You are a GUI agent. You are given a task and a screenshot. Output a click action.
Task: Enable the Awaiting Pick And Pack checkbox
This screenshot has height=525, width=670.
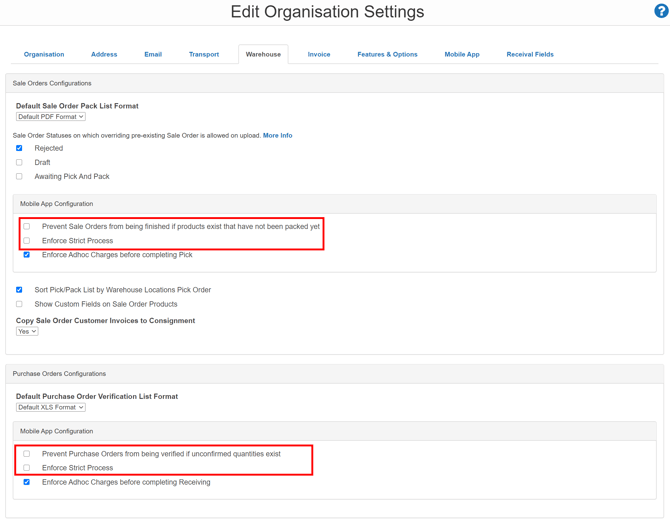(x=19, y=176)
